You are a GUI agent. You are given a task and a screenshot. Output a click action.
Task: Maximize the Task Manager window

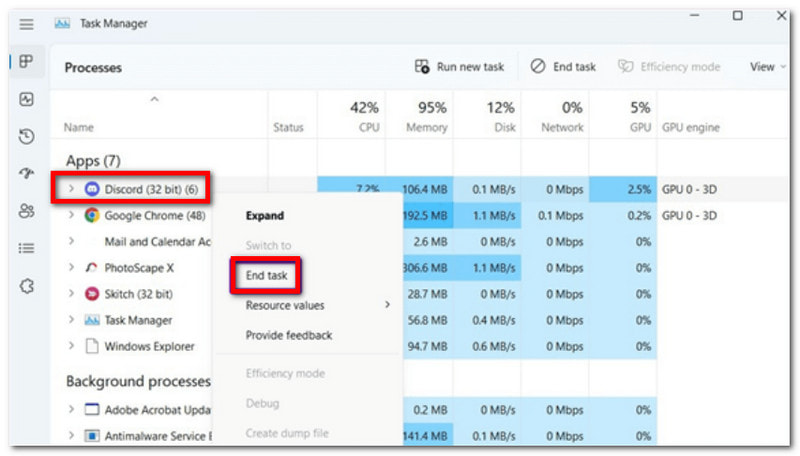point(738,16)
